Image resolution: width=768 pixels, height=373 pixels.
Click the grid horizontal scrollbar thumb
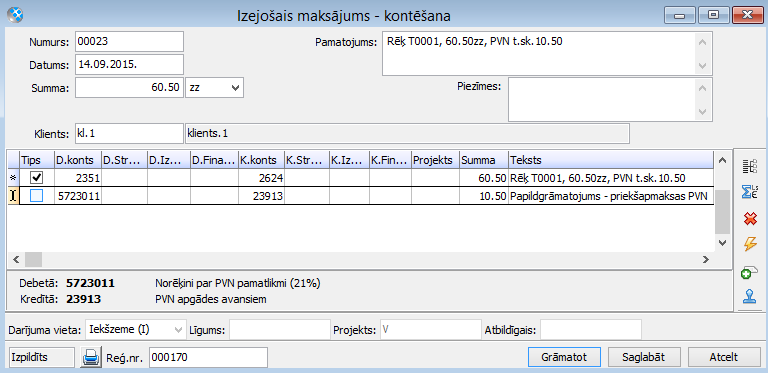pyautogui.click(x=34, y=259)
